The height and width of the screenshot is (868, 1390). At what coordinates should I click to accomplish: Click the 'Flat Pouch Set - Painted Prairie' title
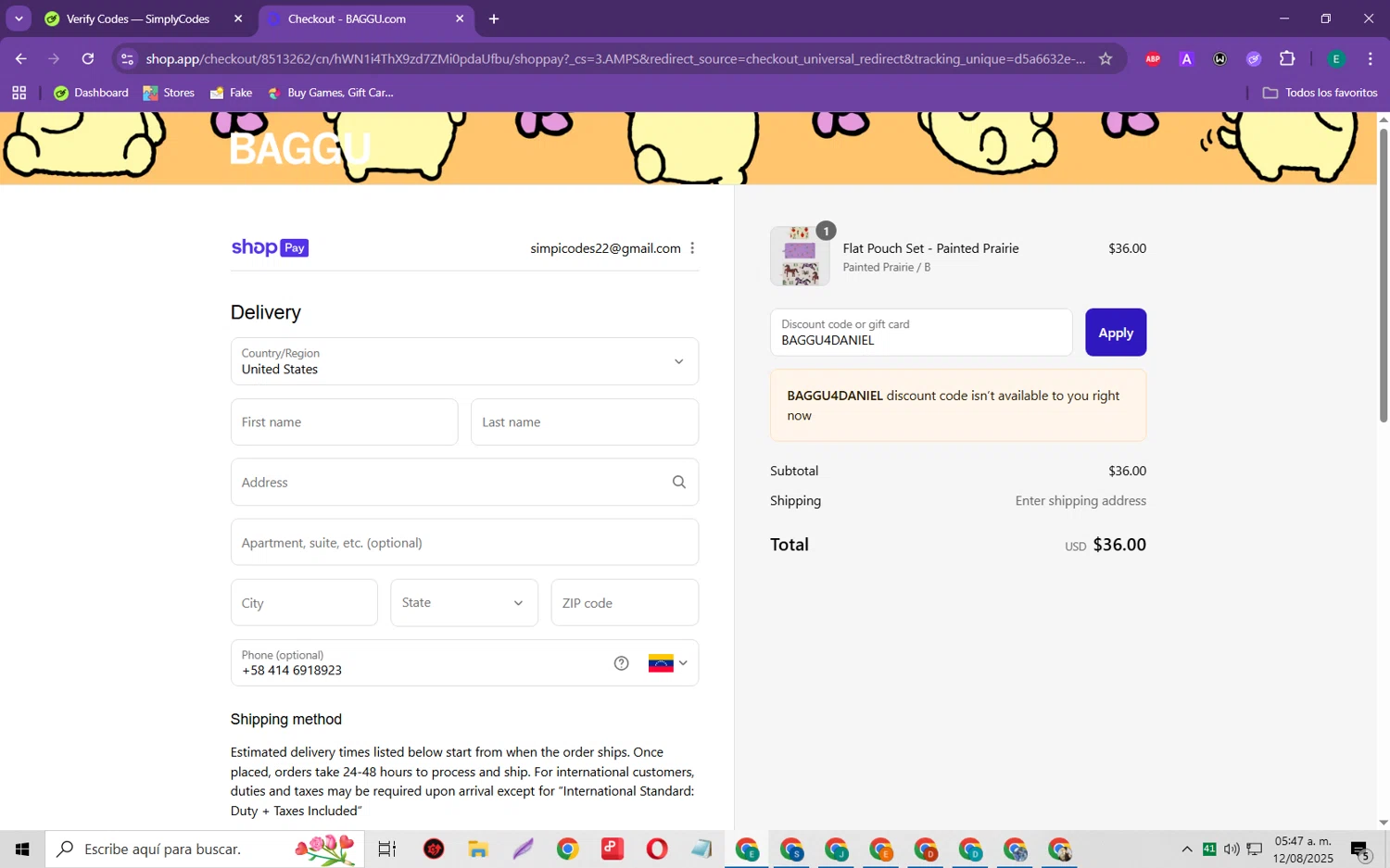(x=930, y=248)
